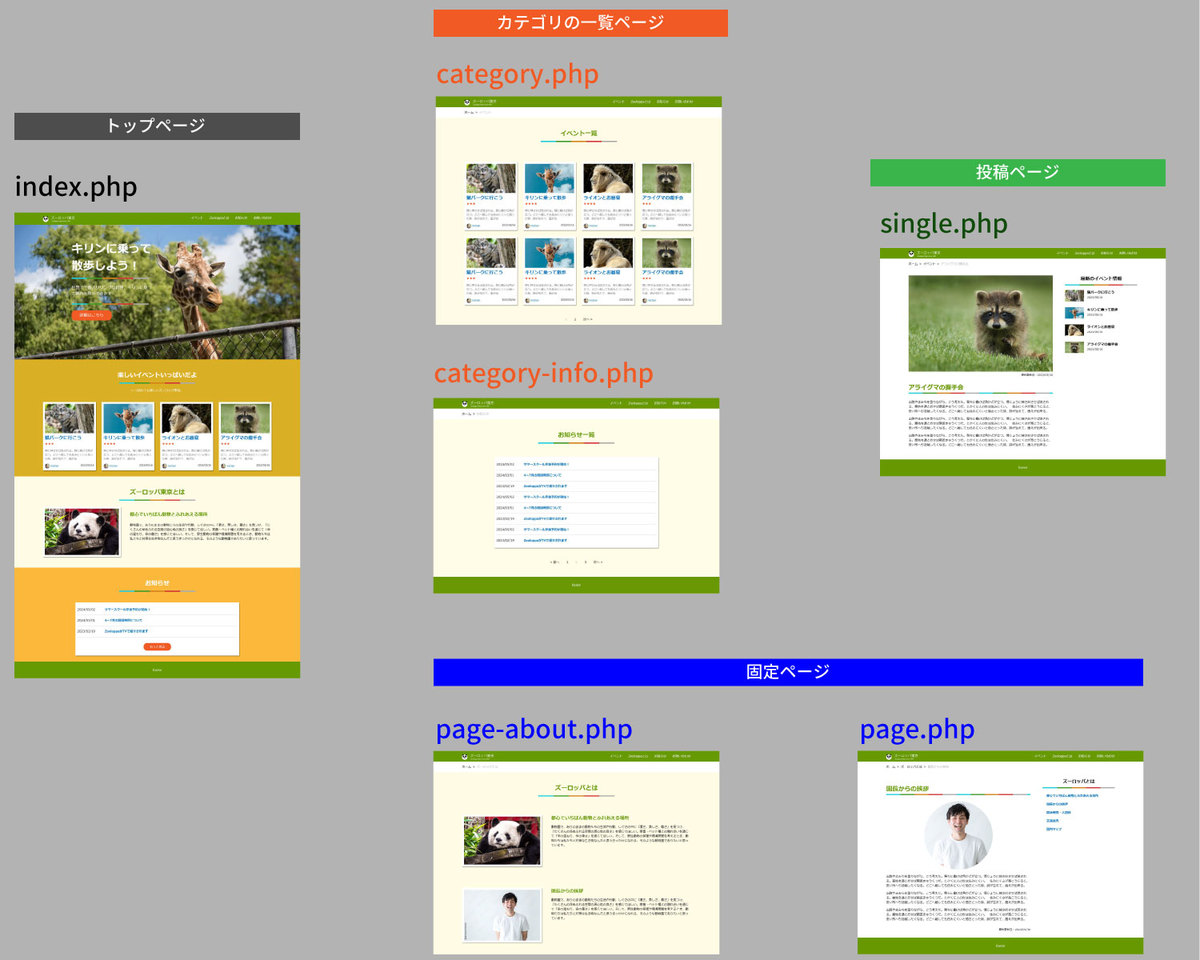Select the イベント menu item in the index.php navigation
This screenshot has height=960, width=1200.
[197, 217]
